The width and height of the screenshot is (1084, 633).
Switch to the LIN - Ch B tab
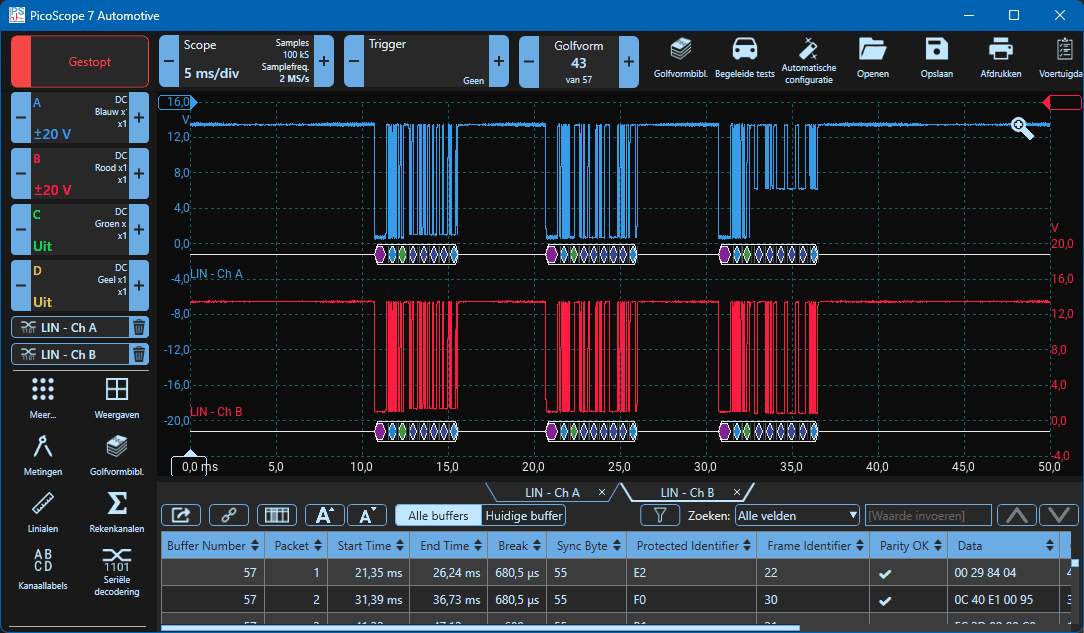pos(687,492)
